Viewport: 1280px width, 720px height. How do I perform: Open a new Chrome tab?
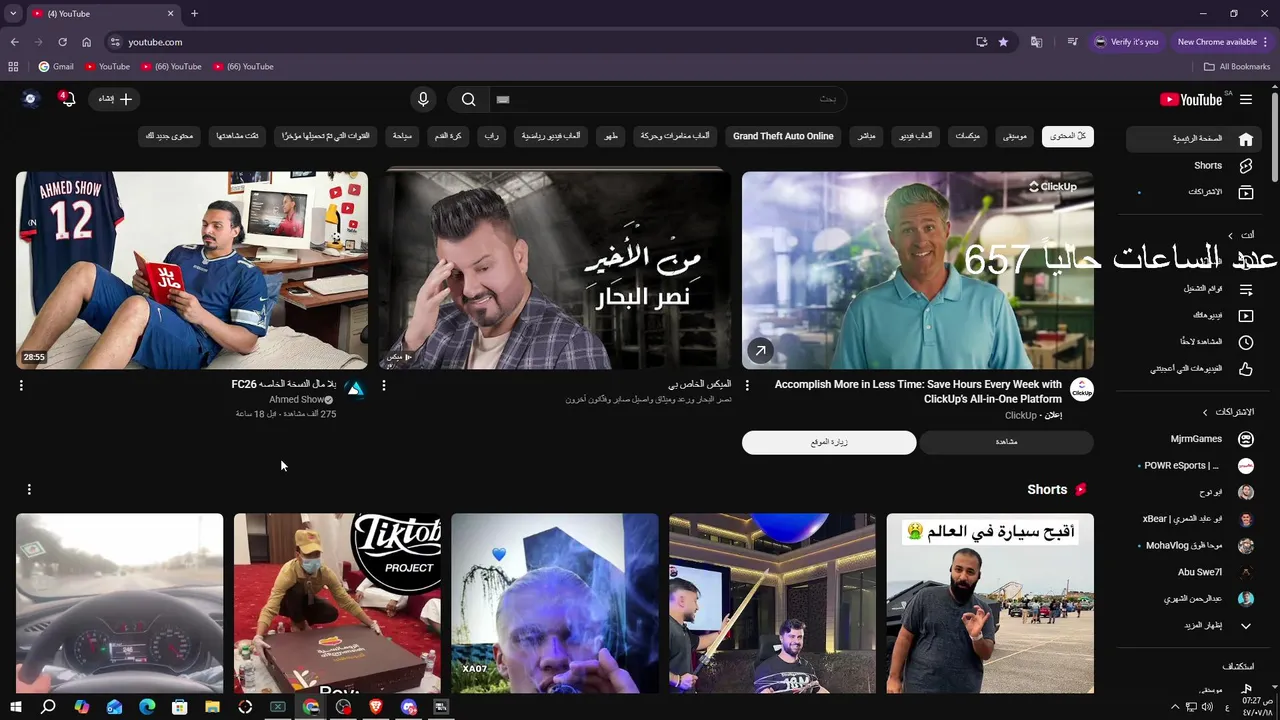click(194, 13)
